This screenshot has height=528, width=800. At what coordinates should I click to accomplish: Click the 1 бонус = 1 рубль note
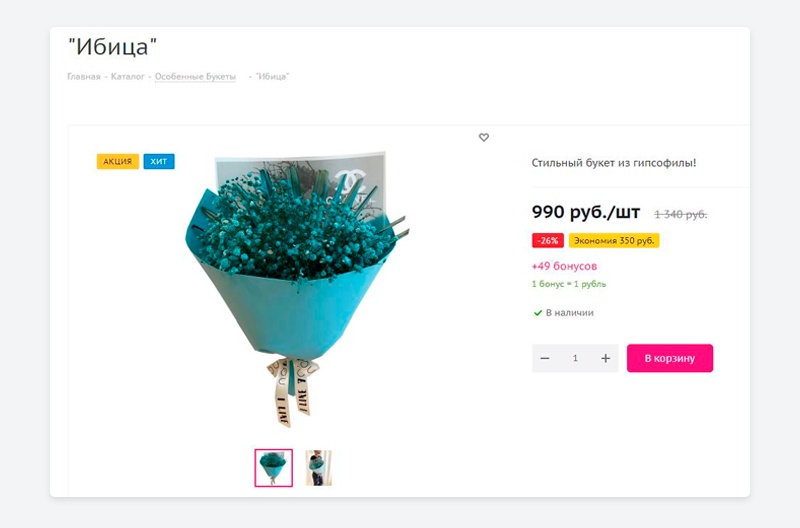click(x=569, y=284)
